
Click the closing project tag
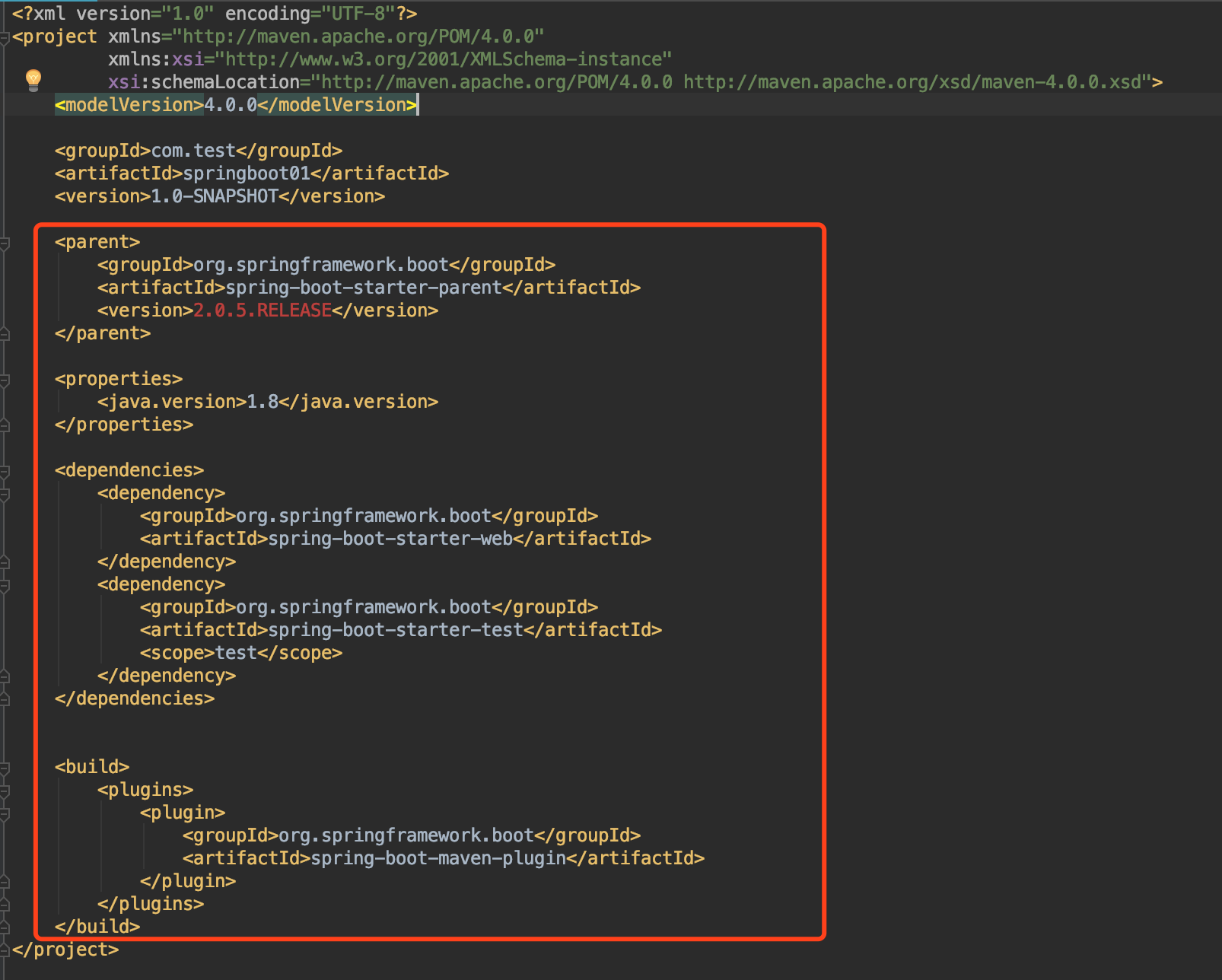(x=65, y=950)
